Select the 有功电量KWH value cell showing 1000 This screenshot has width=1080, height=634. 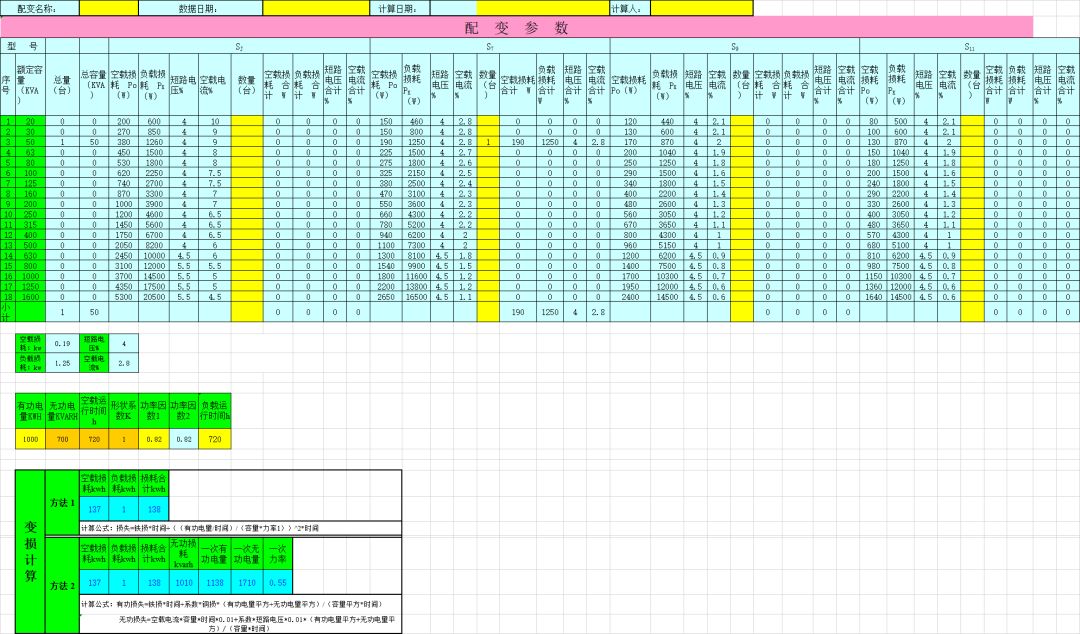pyautogui.click(x=30, y=439)
